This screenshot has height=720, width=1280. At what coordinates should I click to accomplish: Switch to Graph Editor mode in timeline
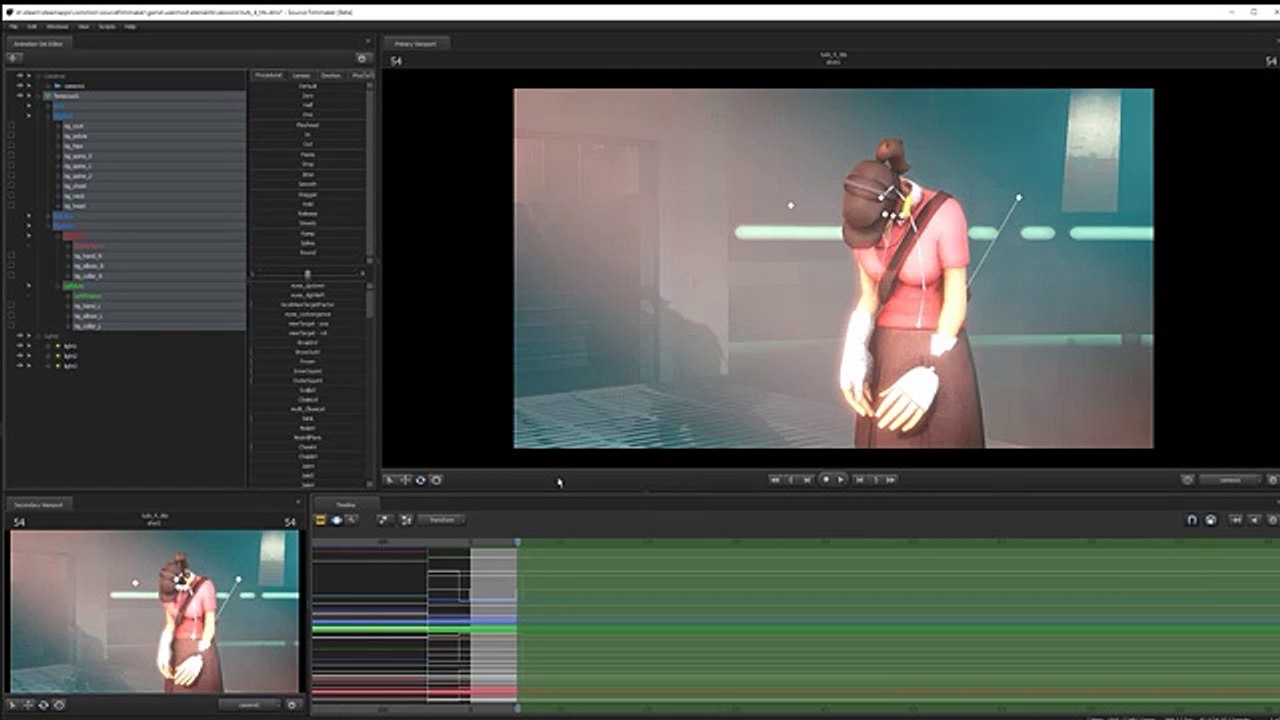353,520
